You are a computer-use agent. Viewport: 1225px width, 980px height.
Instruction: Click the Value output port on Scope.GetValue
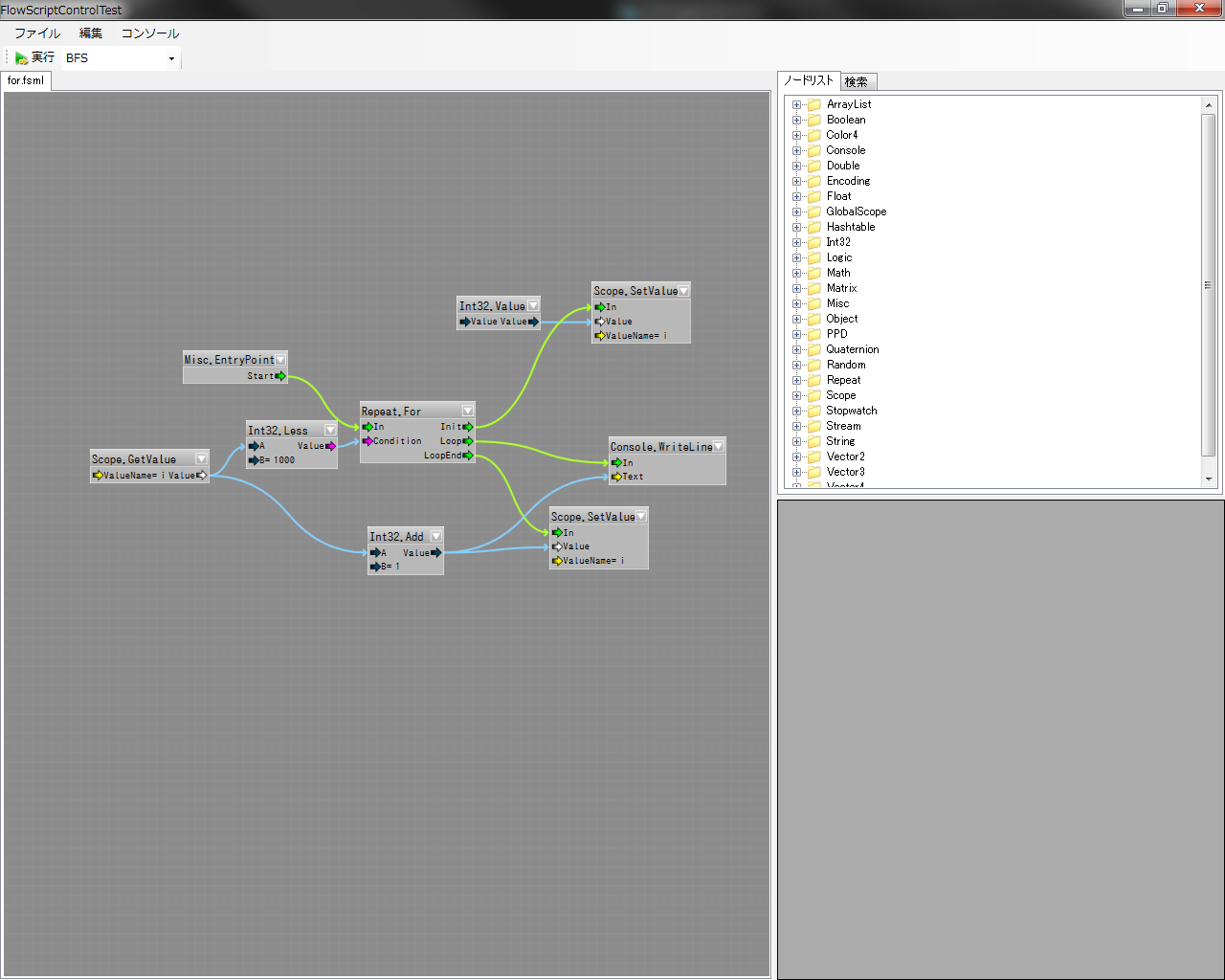click(x=202, y=476)
